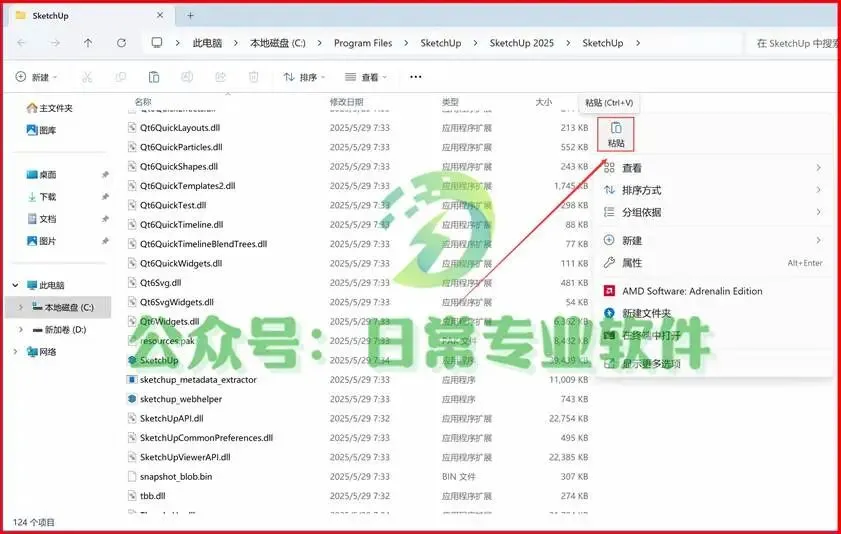Open the 查看 submenu in the context menu

713,168
